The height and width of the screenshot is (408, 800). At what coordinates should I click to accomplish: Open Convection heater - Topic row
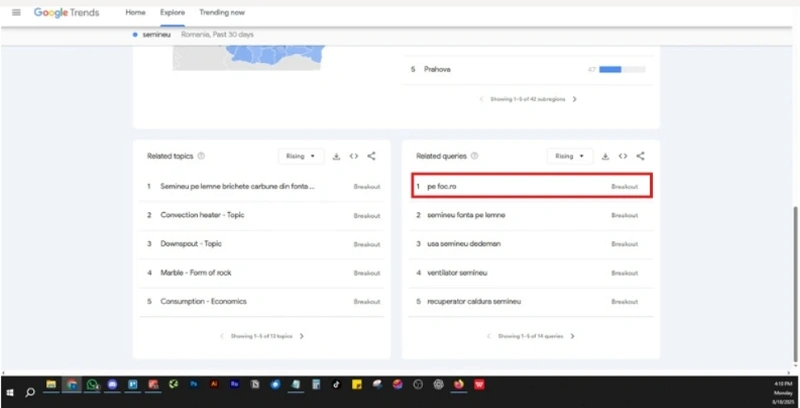(x=262, y=215)
